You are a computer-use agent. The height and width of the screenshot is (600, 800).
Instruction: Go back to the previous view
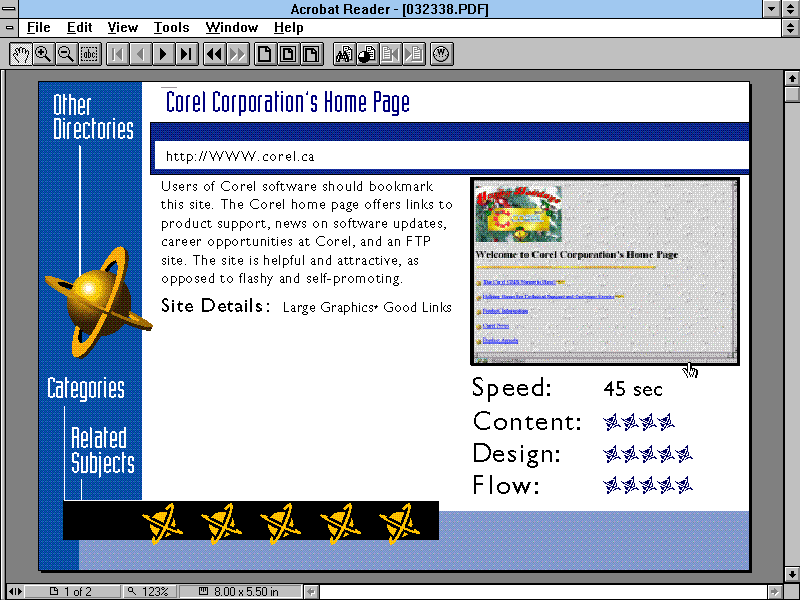[214, 54]
